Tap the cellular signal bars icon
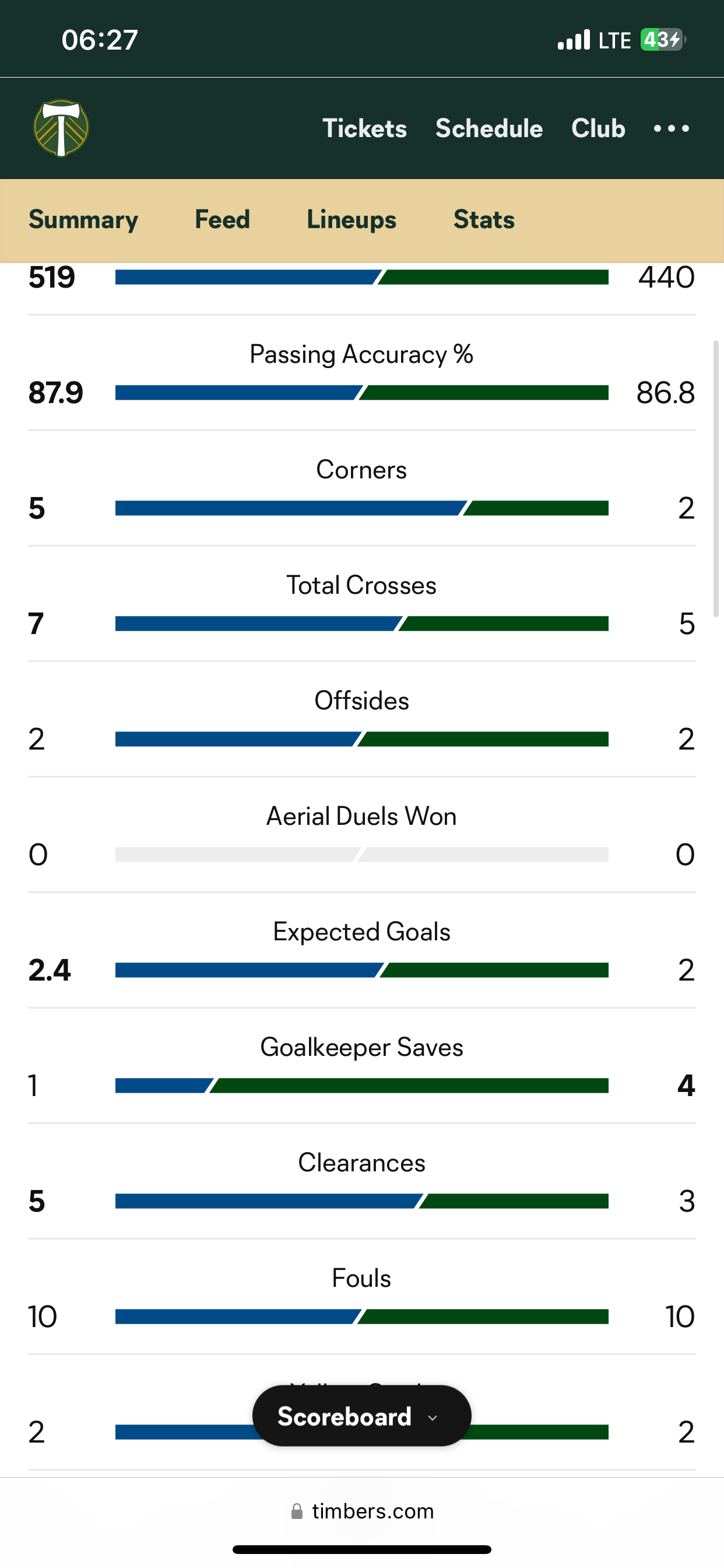 pyautogui.click(x=574, y=40)
